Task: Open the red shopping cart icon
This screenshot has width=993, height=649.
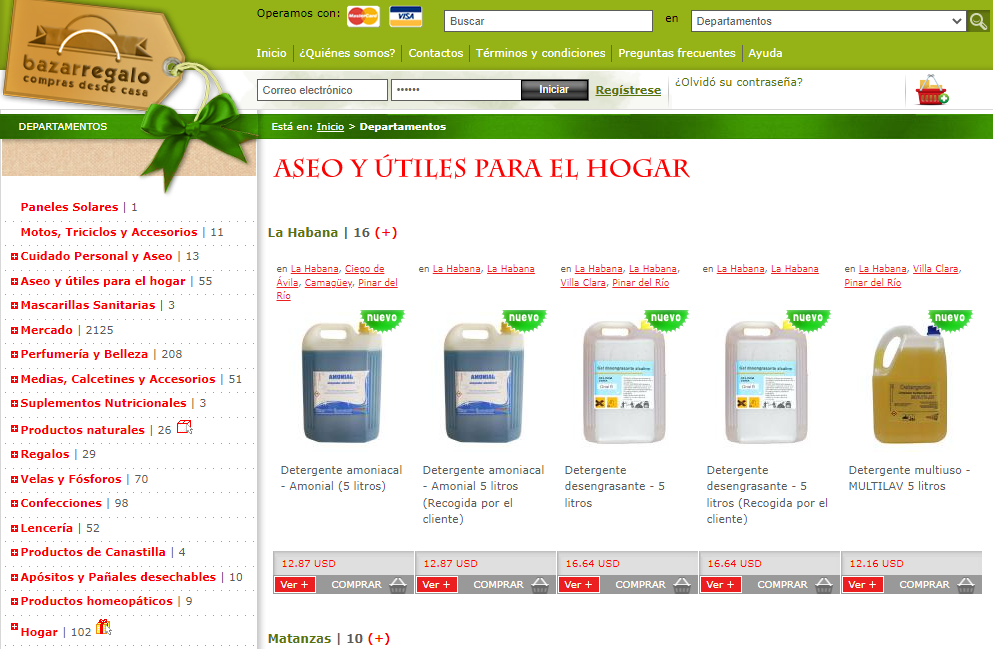Action: [x=932, y=91]
